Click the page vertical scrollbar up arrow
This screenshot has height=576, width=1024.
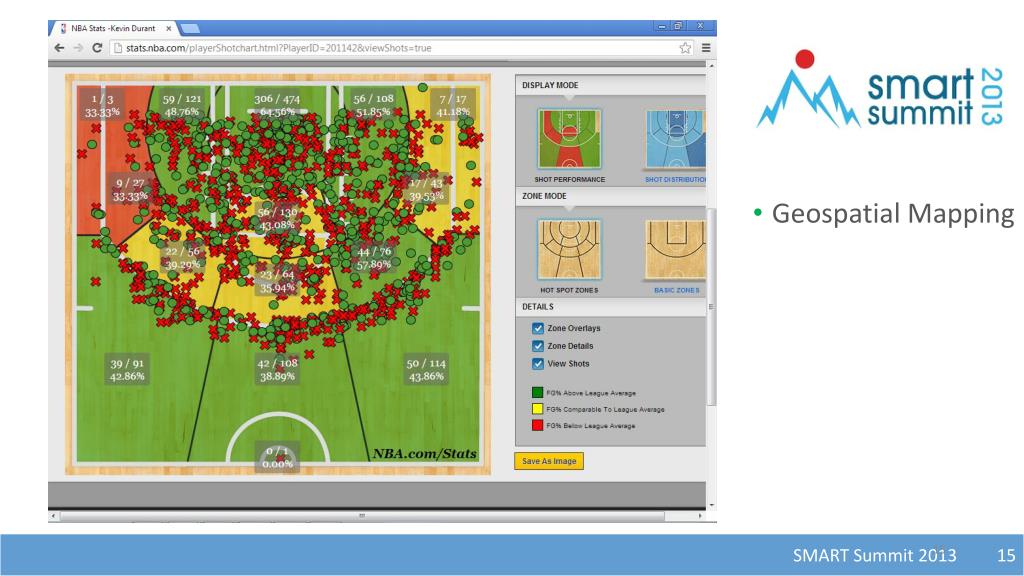coord(711,66)
